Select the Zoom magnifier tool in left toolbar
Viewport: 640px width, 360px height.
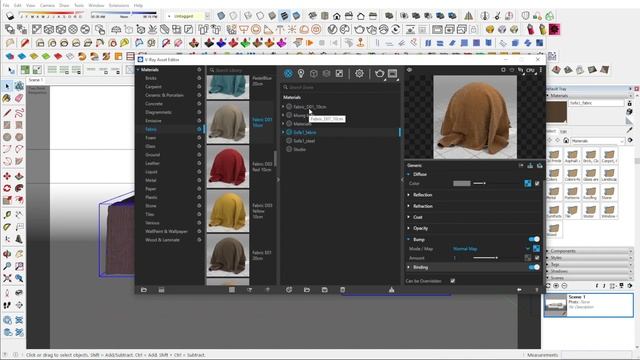coord(7,266)
